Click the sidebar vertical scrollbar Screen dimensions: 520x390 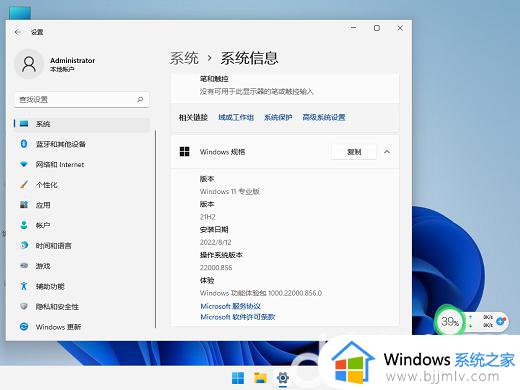tap(155, 229)
